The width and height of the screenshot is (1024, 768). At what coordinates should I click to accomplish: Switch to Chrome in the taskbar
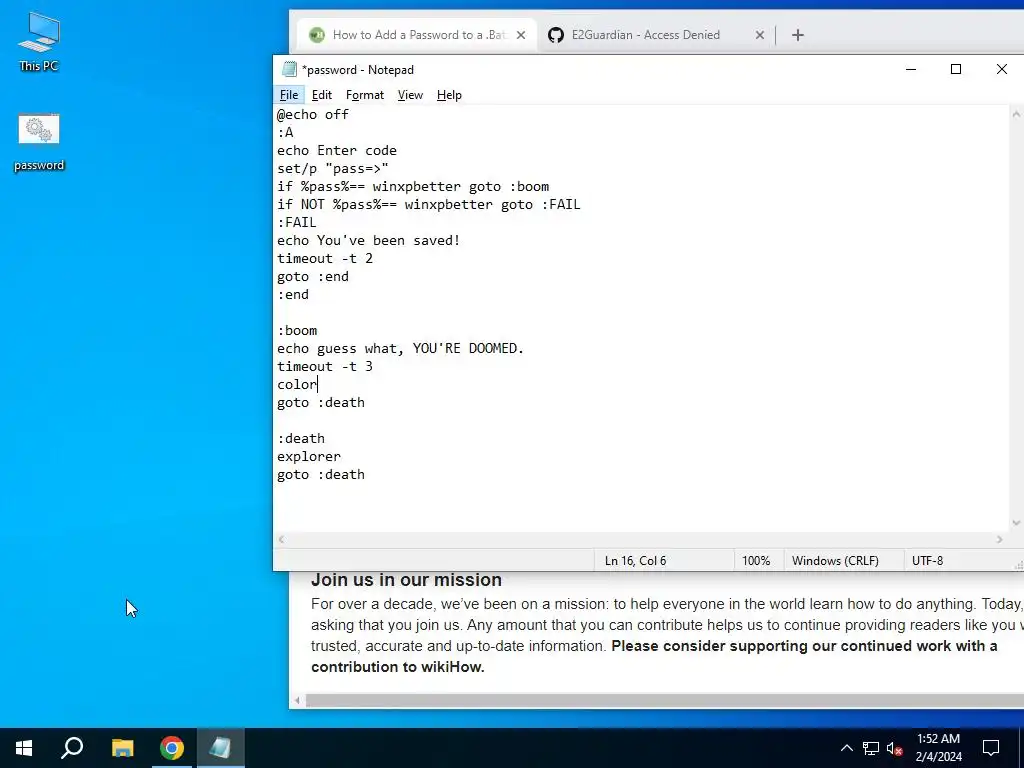click(x=172, y=748)
